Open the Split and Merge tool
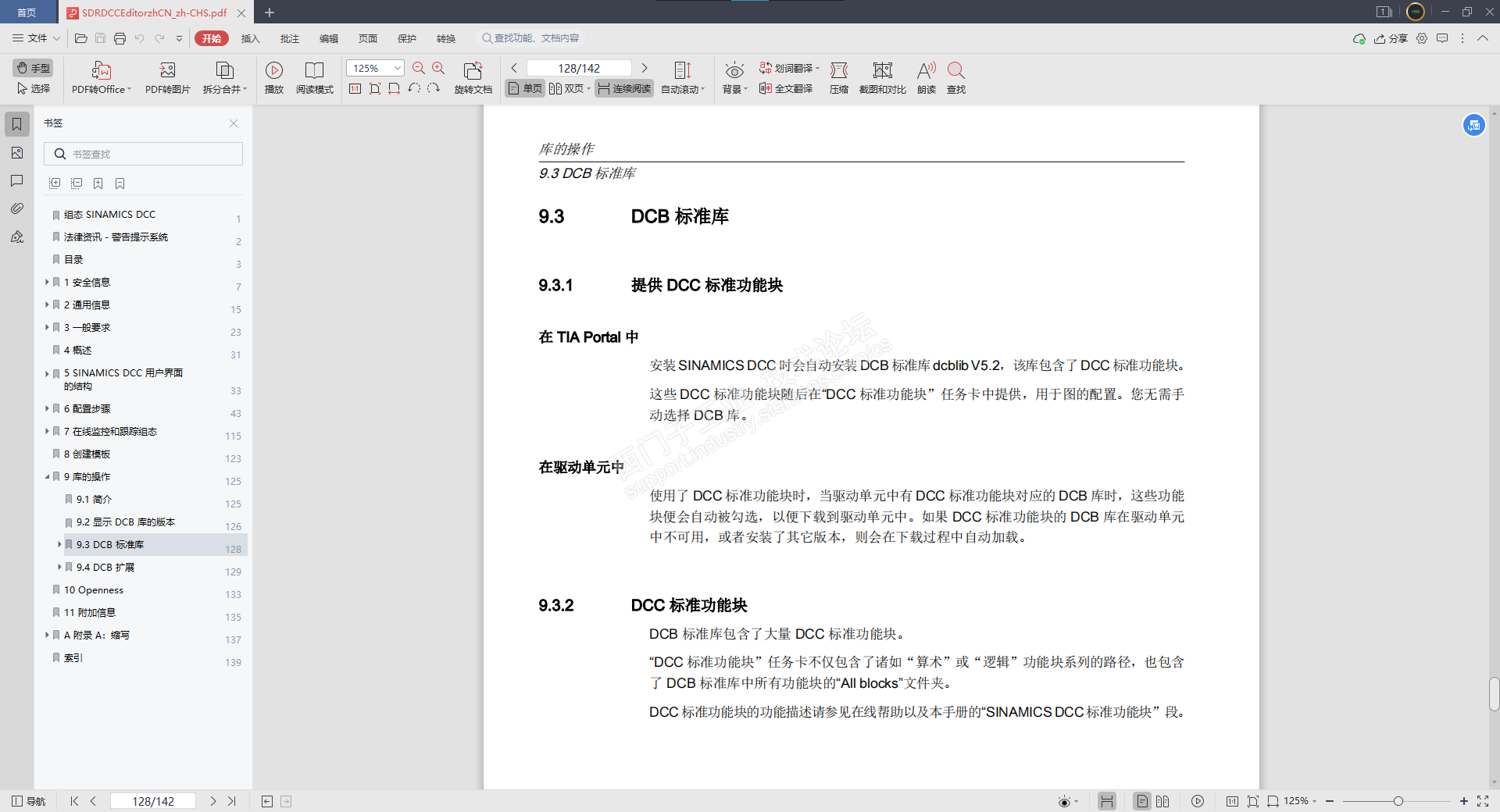1500x812 pixels. (225, 78)
